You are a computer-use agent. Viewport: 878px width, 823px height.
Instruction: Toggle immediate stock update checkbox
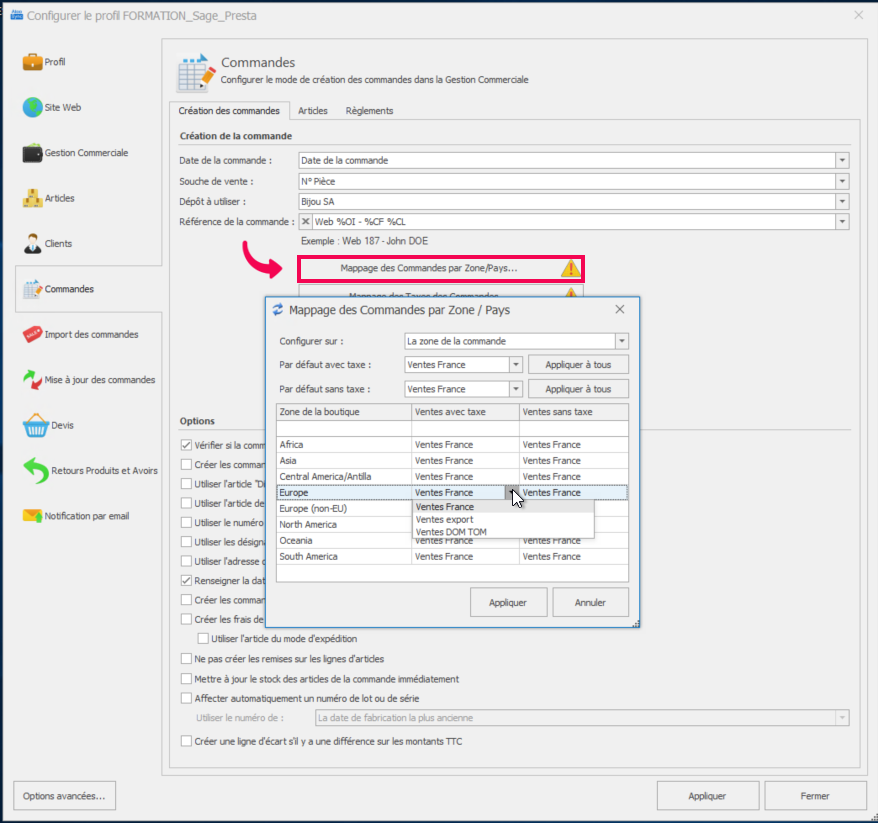(186, 679)
